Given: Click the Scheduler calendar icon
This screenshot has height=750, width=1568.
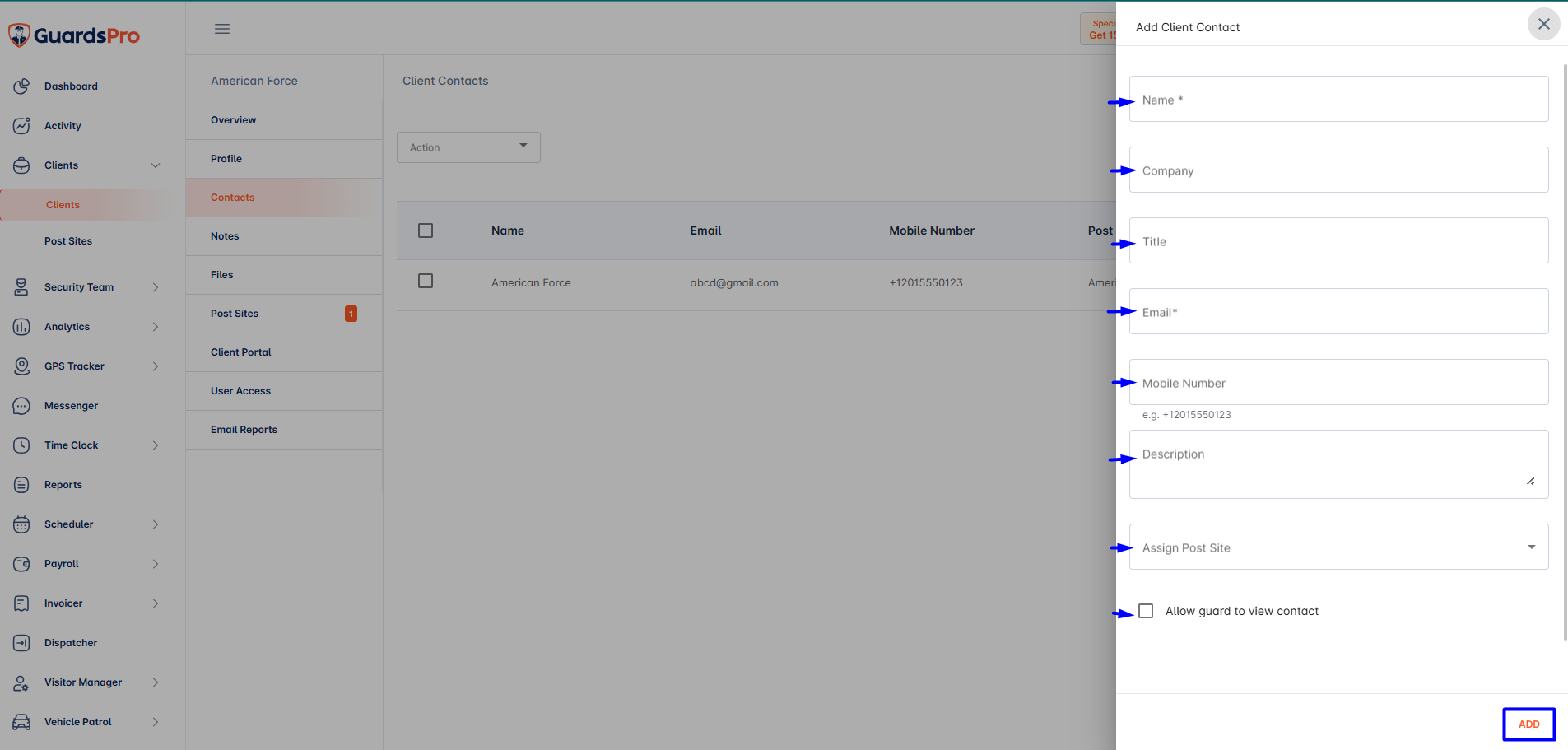Looking at the screenshot, I should (x=21, y=524).
